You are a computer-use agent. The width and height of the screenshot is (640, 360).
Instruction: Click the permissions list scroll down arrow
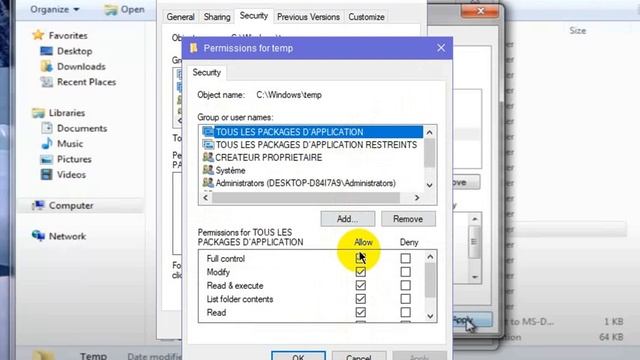point(430,316)
